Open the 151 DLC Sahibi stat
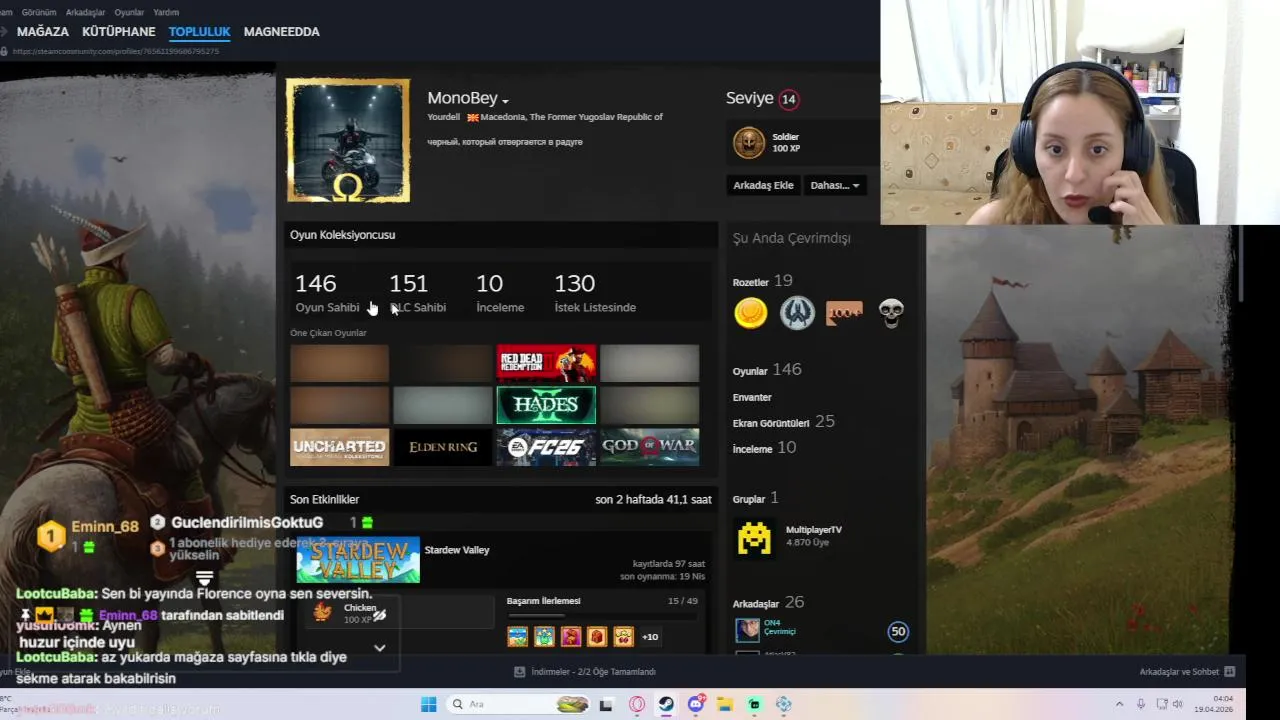 click(417, 293)
